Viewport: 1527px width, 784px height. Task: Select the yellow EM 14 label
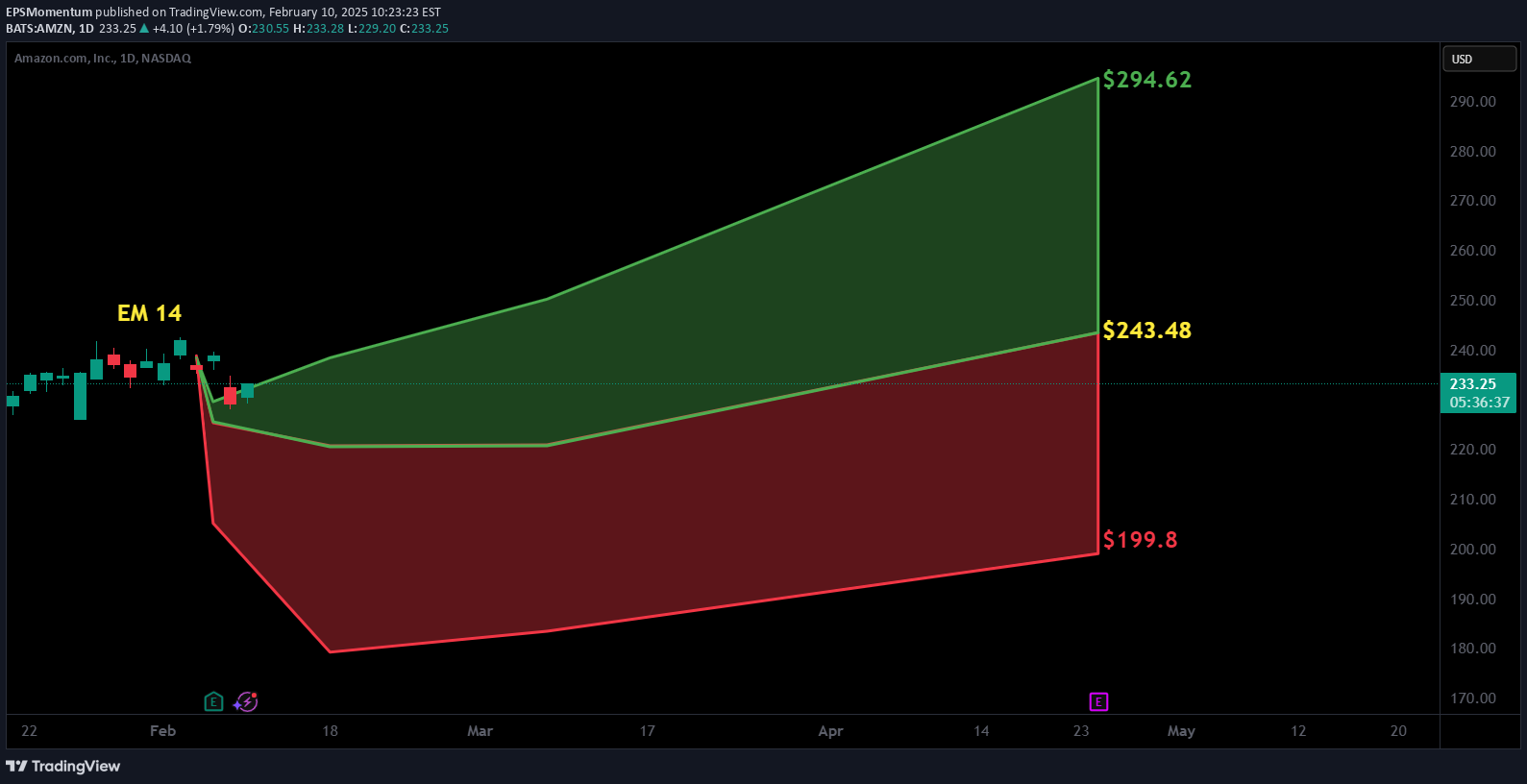149,313
